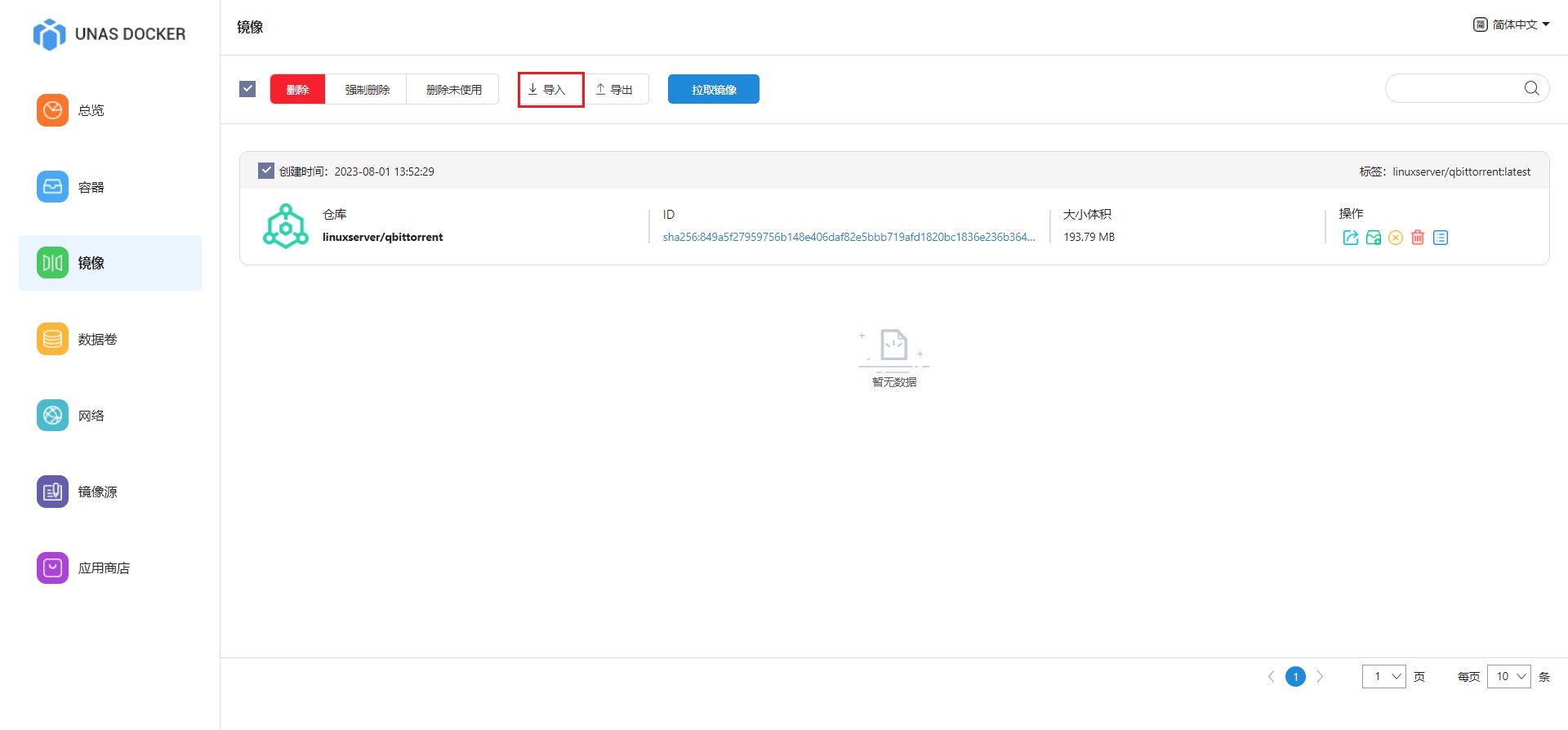Click the search magnifier icon

pos(1531,88)
